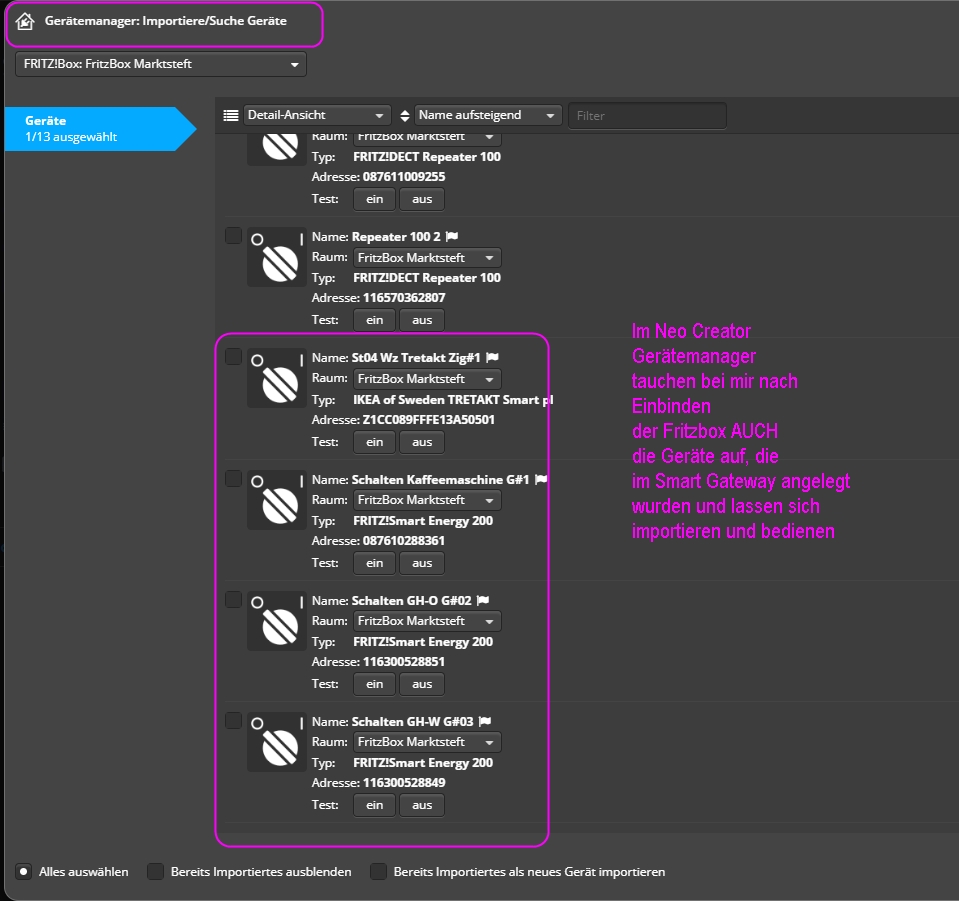Click 'aus' test button for Schalten GH-W G#03

coord(422,806)
